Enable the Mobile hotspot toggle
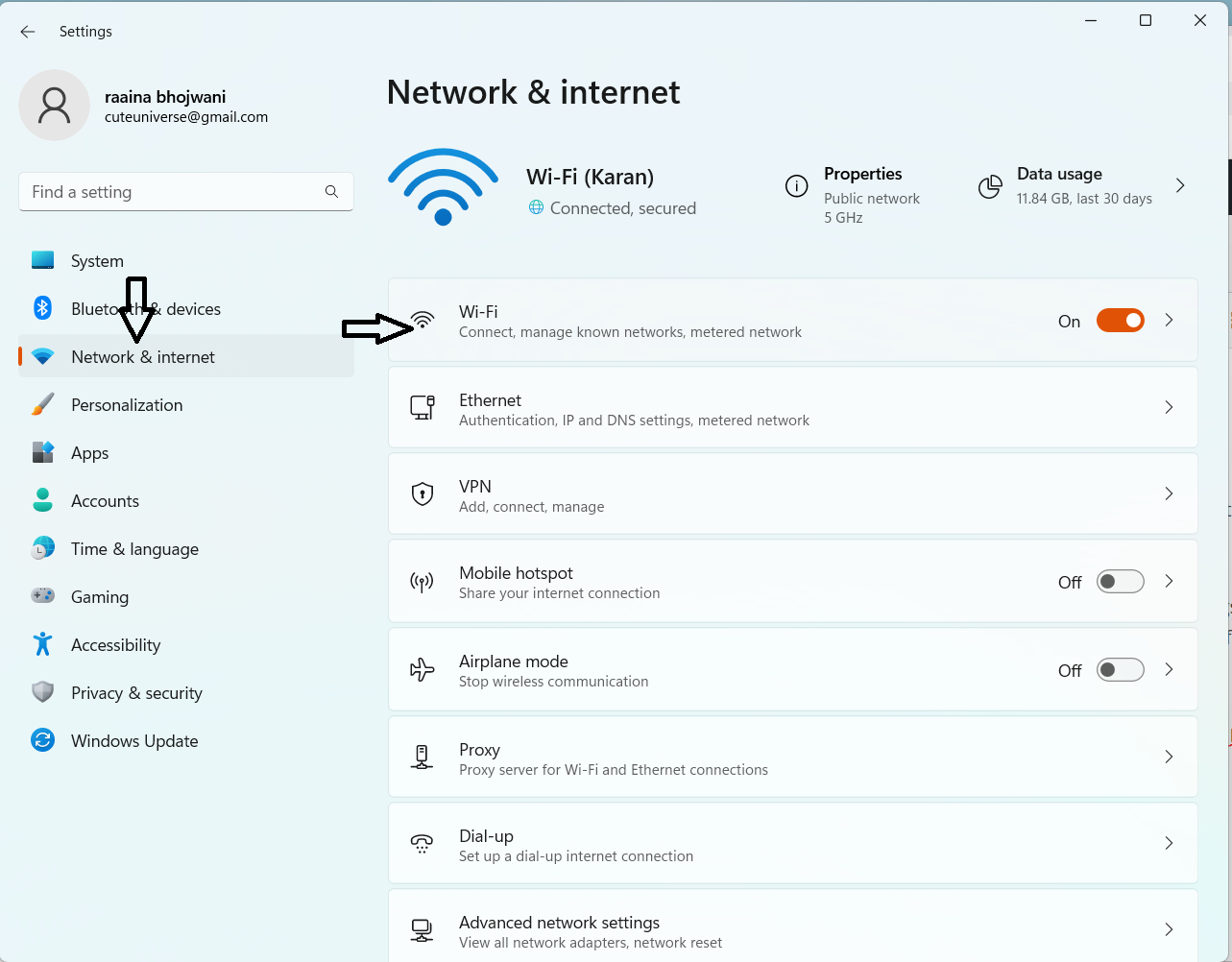The width and height of the screenshot is (1232, 962). click(x=1120, y=582)
